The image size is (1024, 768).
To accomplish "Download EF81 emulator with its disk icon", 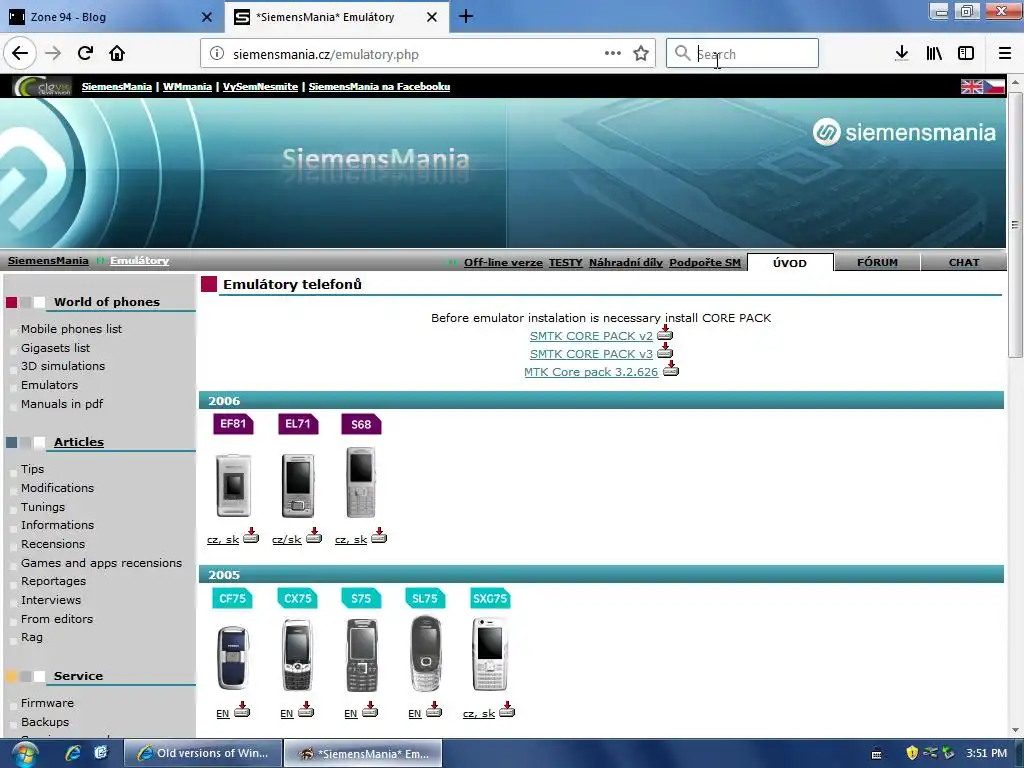I will point(251,536).
